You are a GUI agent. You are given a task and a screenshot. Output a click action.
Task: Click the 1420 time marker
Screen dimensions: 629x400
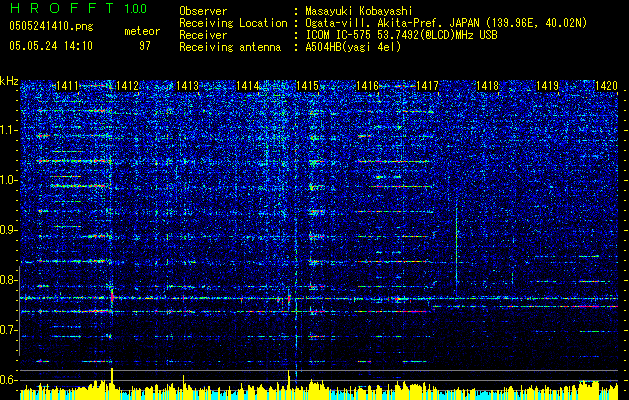(606, 85)
